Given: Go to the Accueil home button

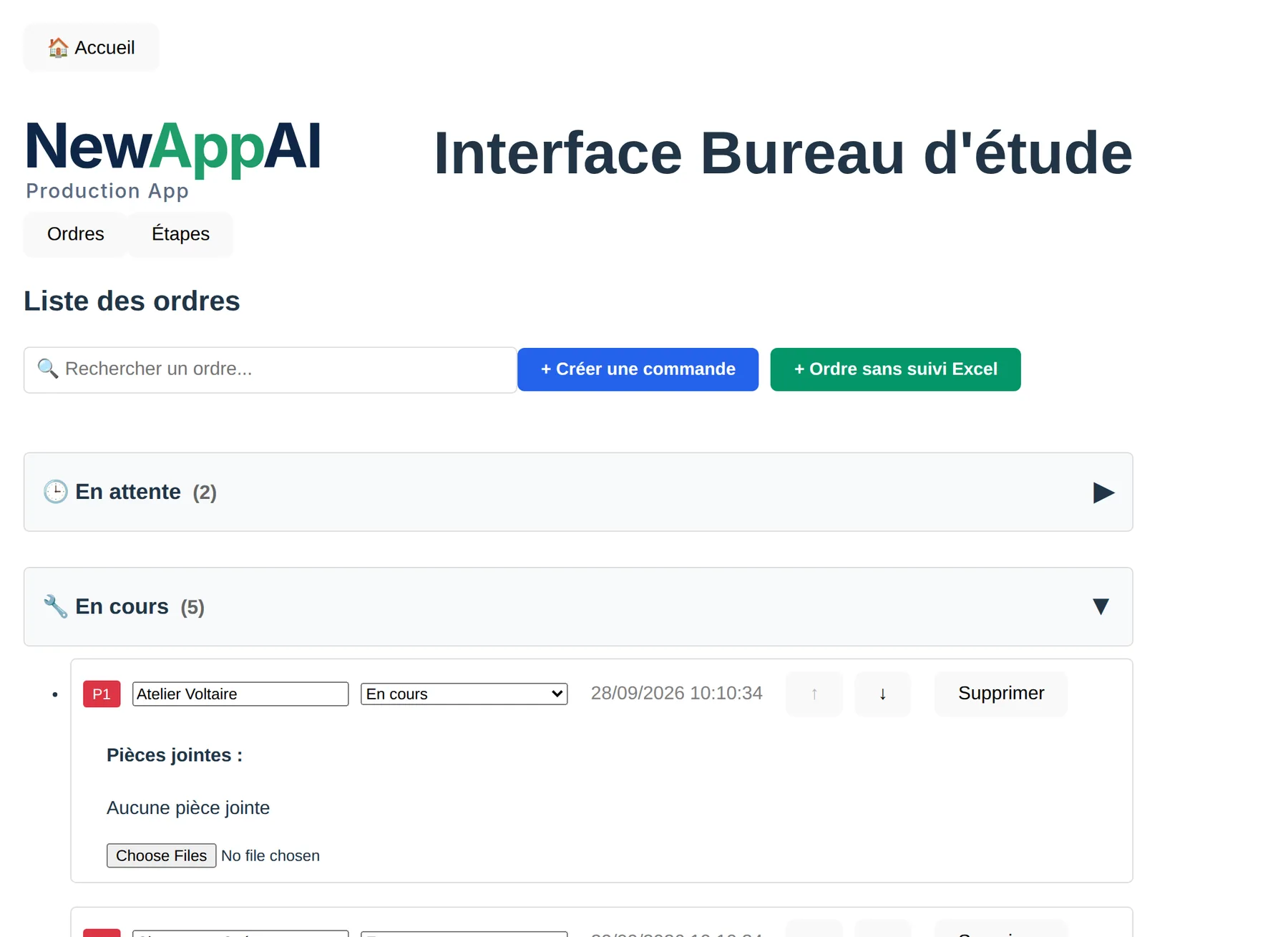Looking at the screenshot, I should coord(92,47).
